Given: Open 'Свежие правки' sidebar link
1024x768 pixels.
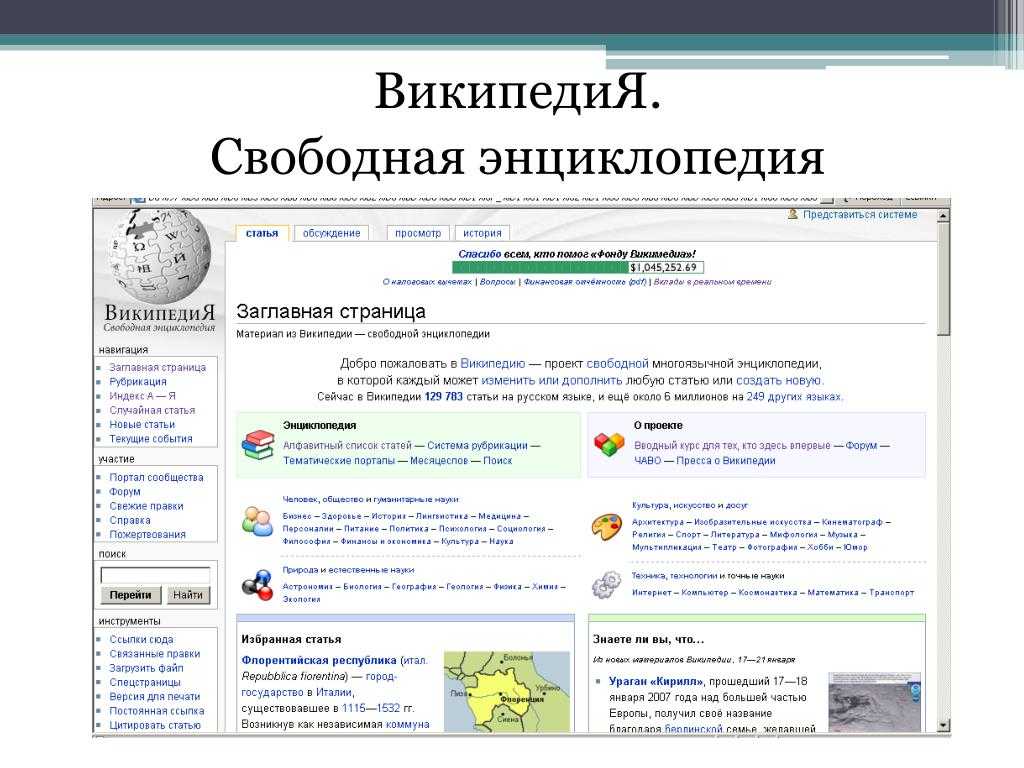Looking at the screenshot, I should (146, 506).
